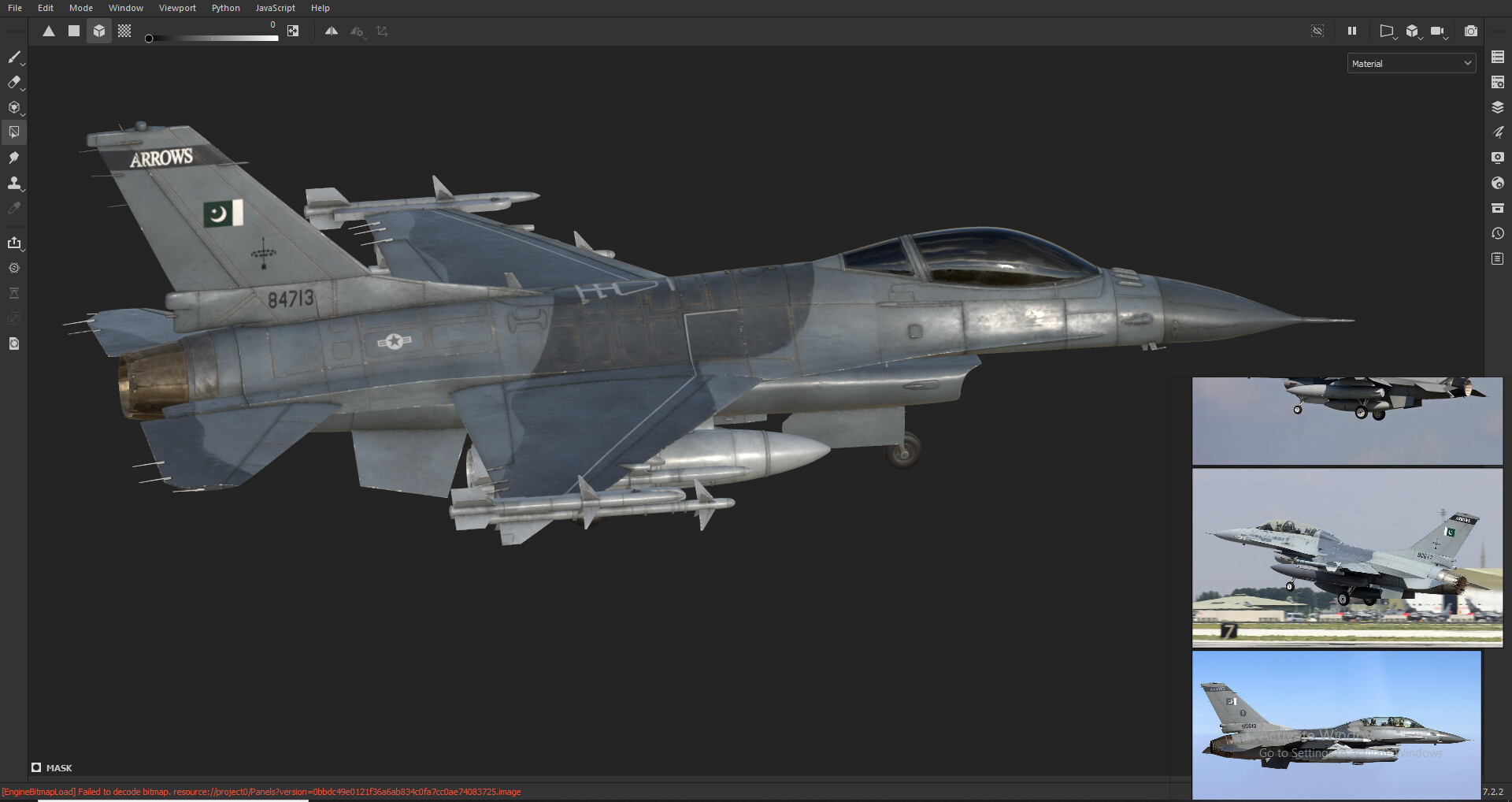Select the Smudge tool

(14, 158)
